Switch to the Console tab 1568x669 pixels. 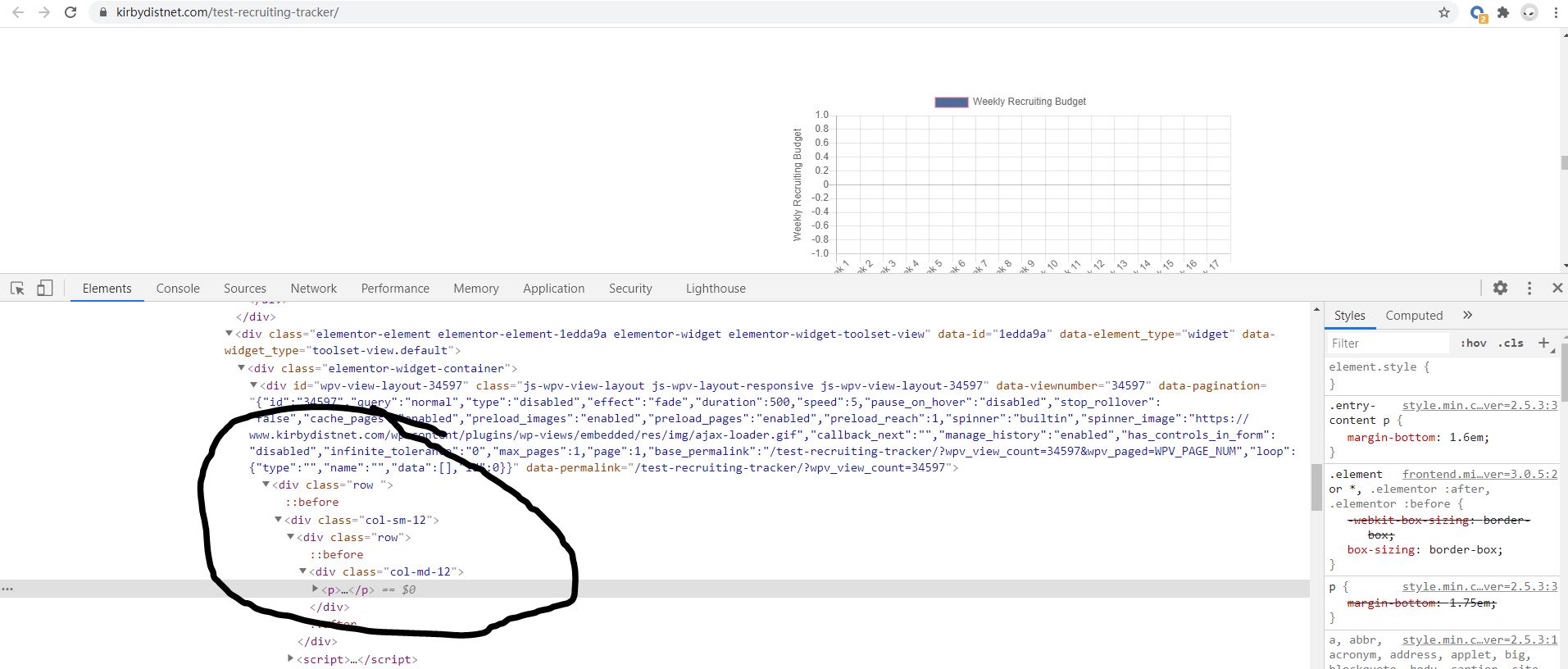[178, 288]
